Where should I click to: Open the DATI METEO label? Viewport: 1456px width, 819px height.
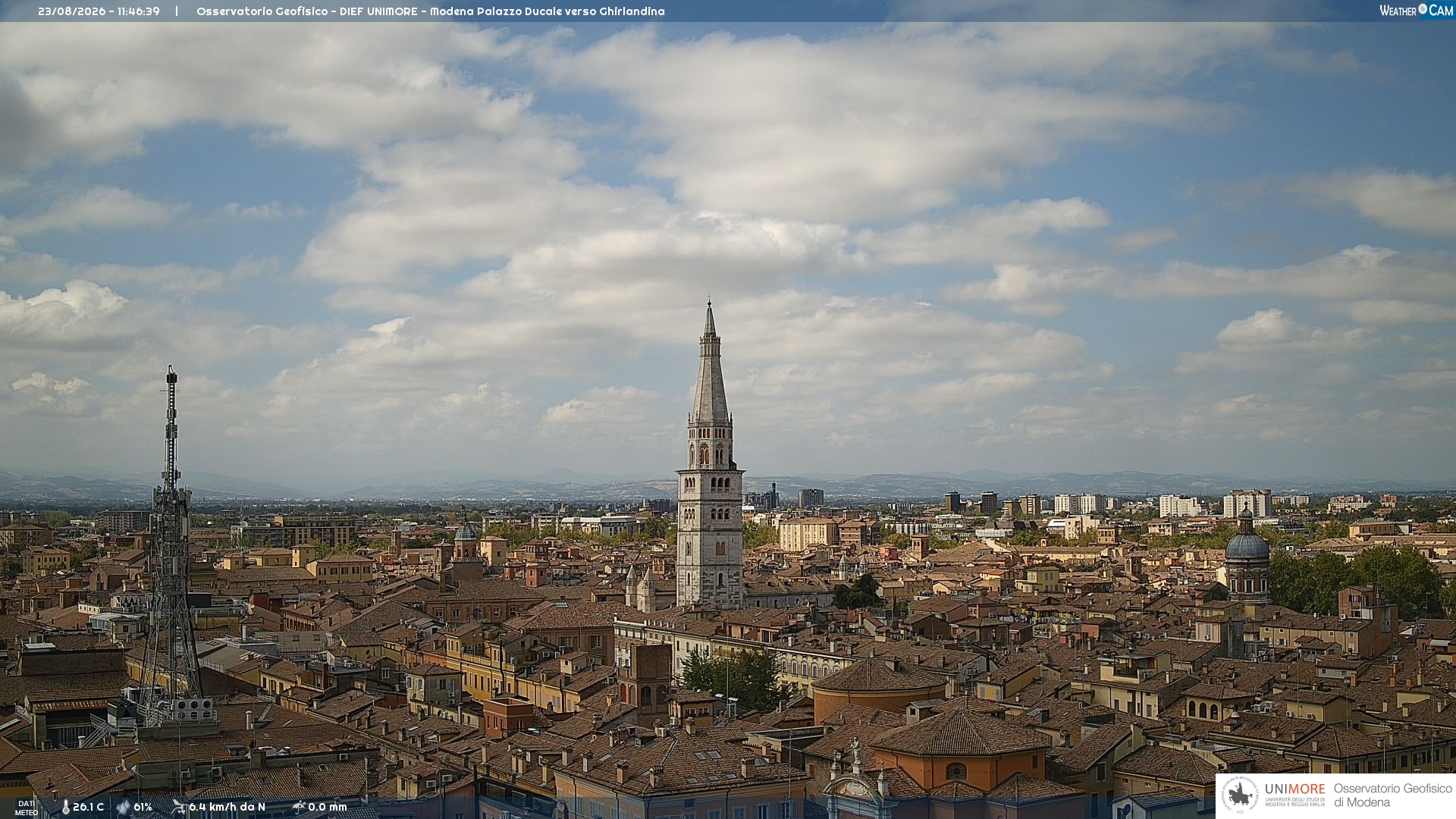point(27,808)
